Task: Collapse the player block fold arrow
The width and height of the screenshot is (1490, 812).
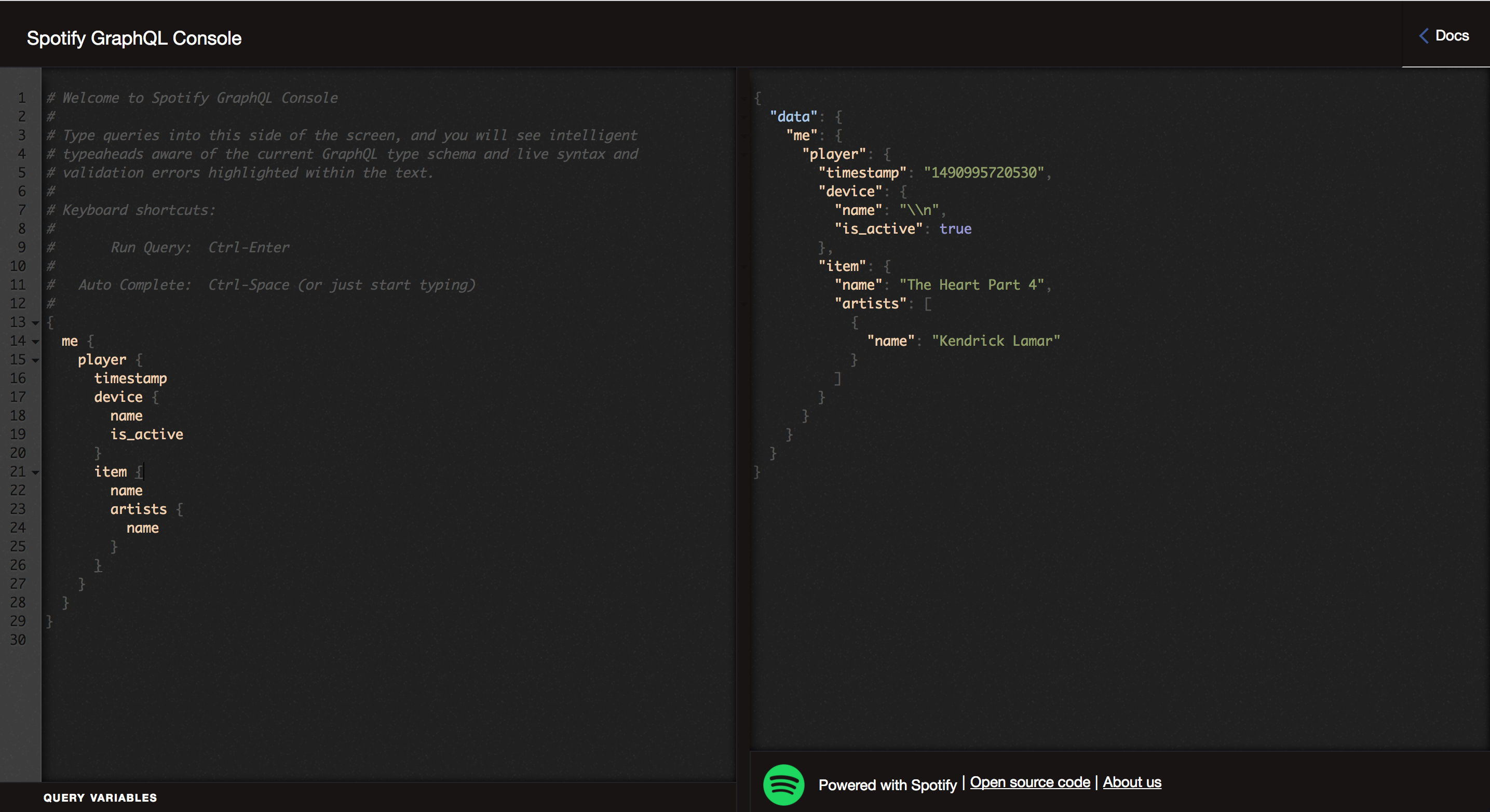Action: coord(35,360)
